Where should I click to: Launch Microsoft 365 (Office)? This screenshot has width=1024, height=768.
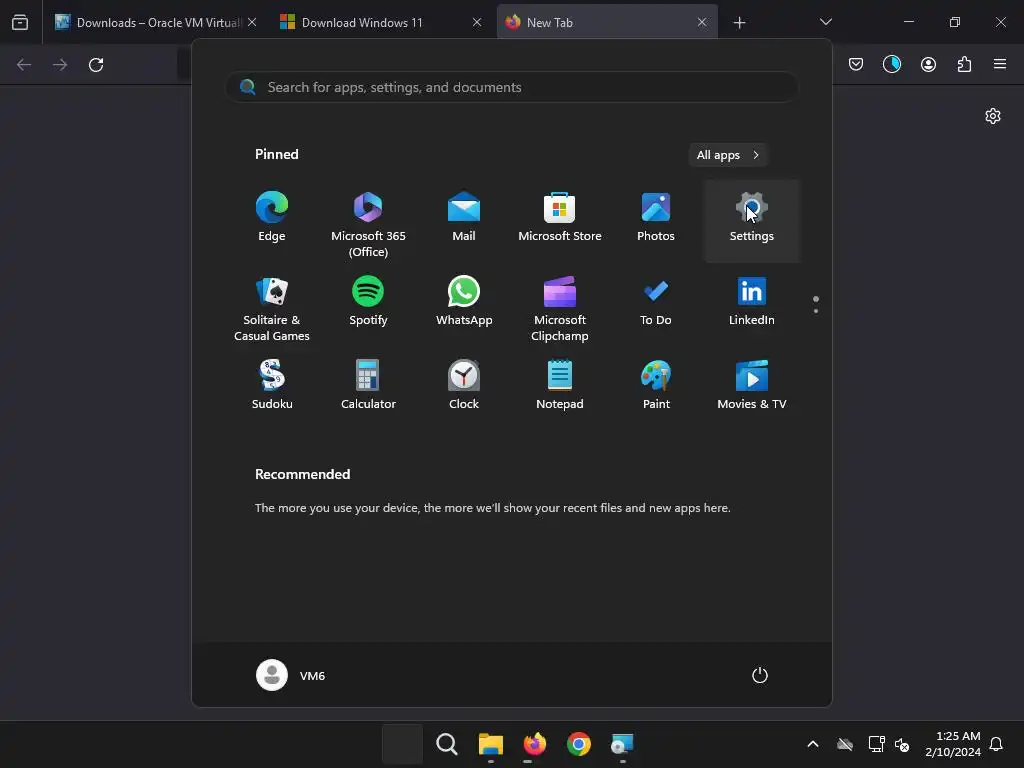368,223
